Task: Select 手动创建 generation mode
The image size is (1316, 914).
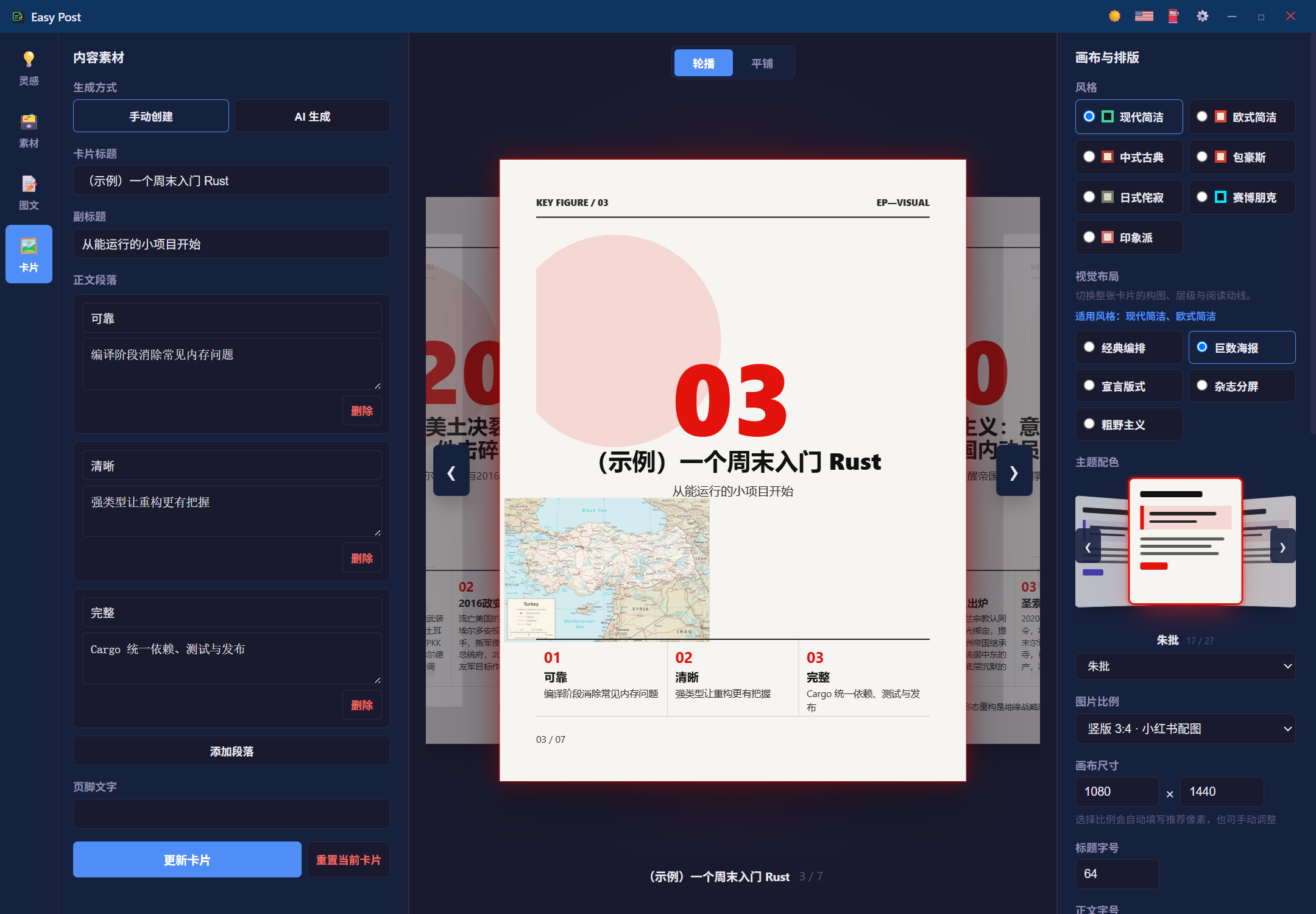Action: click(151, 116)
